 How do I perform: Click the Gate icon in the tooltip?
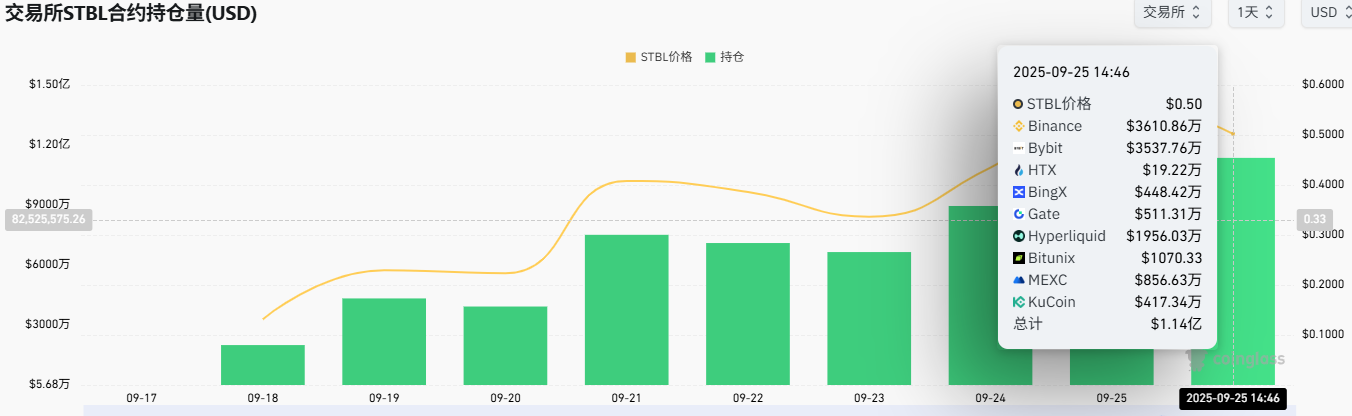pyautogui.click(x=1018, y=214)
